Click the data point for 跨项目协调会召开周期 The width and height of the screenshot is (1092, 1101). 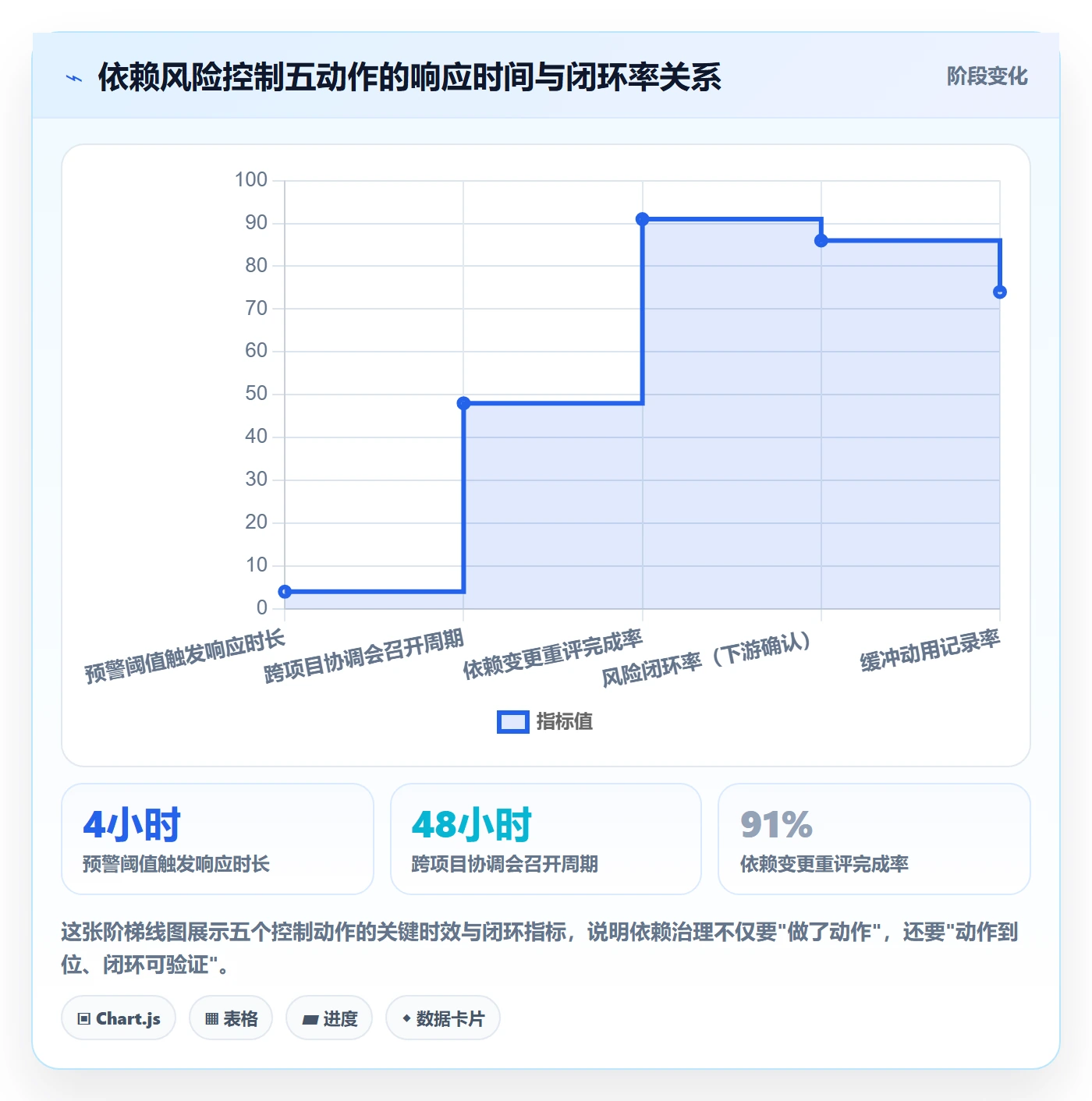click(463, 403)
